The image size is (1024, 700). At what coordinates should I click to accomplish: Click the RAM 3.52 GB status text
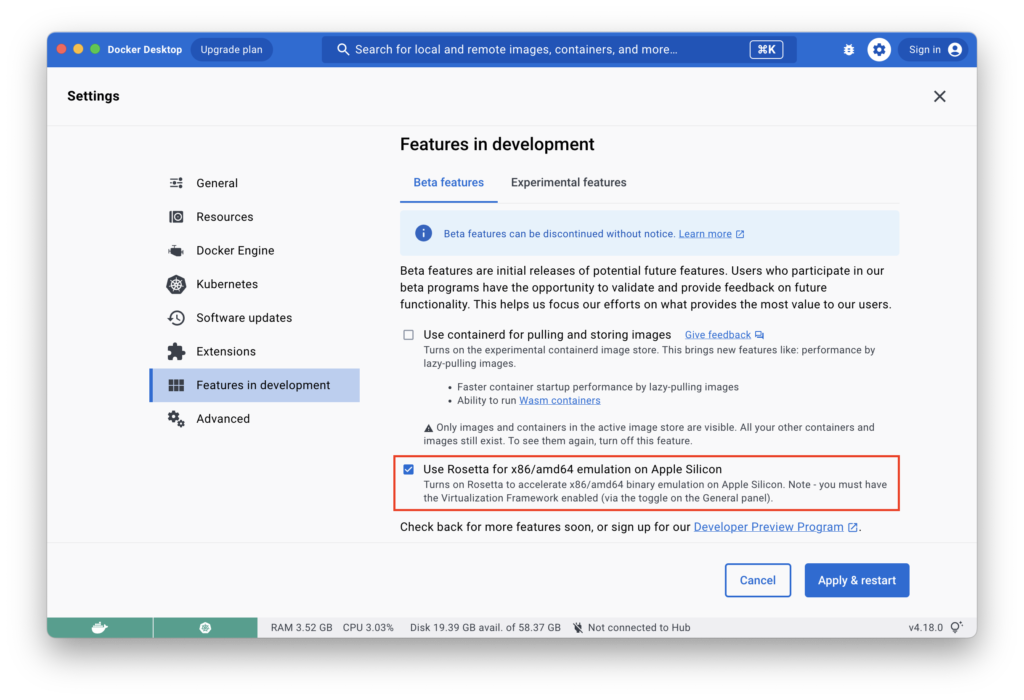(302, 628)
